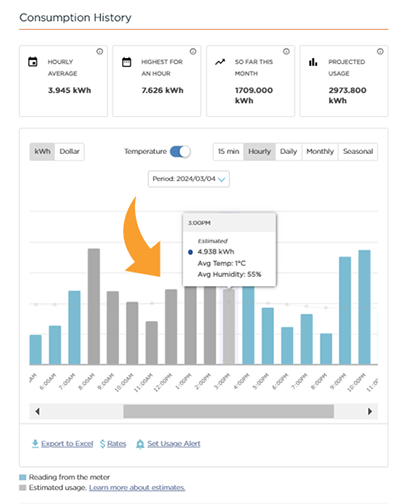This screenshot has width=400, height=504.
Task: Click info icon on So Far This Month card
Action: click(286, 52)
